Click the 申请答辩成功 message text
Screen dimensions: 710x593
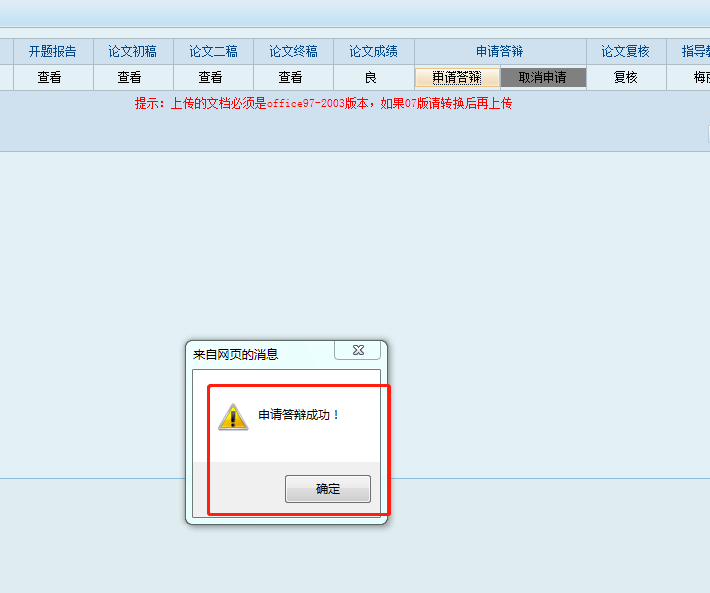coord(299,414)
